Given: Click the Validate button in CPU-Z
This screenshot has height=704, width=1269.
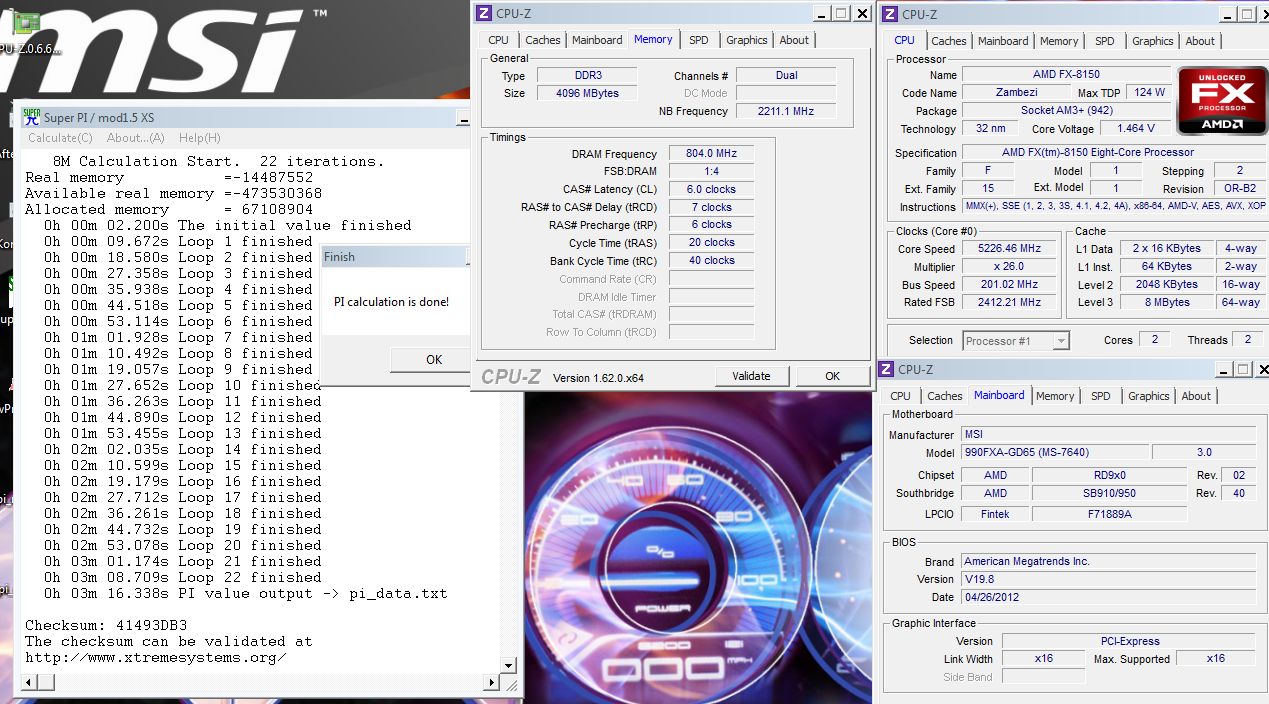Looking at the screenshot, I should click(x=751, y=376).
